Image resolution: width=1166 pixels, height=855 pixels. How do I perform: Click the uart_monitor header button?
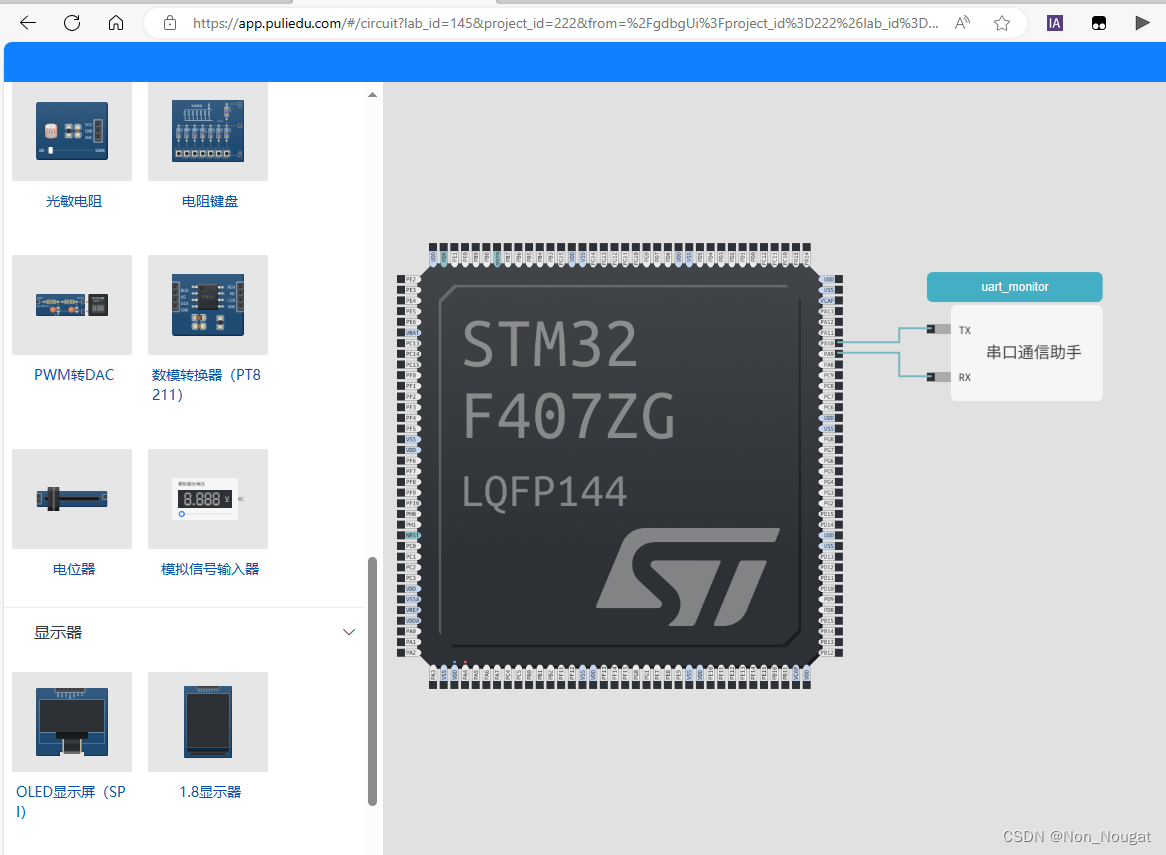1014,286
